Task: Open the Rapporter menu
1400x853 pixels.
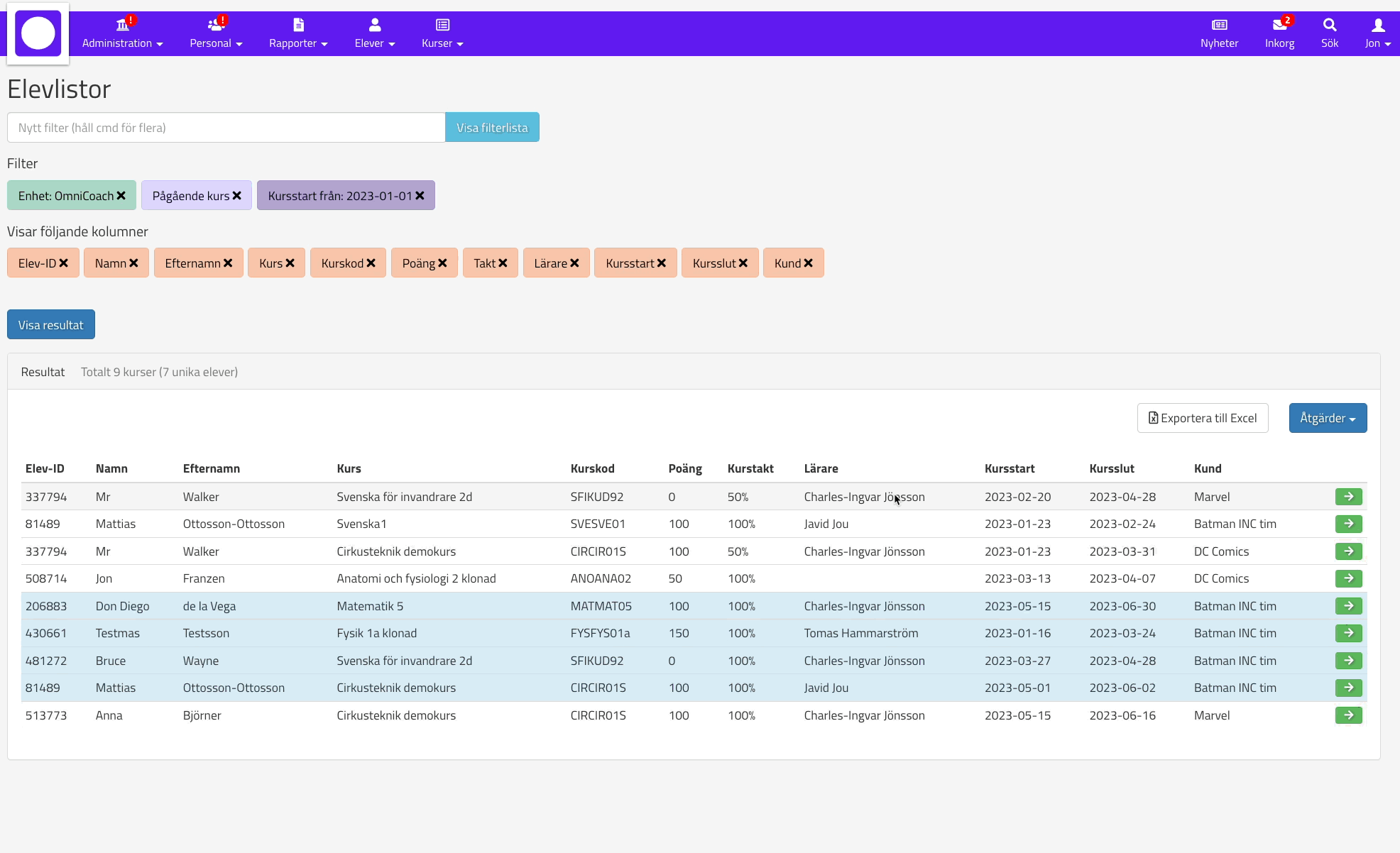Action: click(298, 33)
